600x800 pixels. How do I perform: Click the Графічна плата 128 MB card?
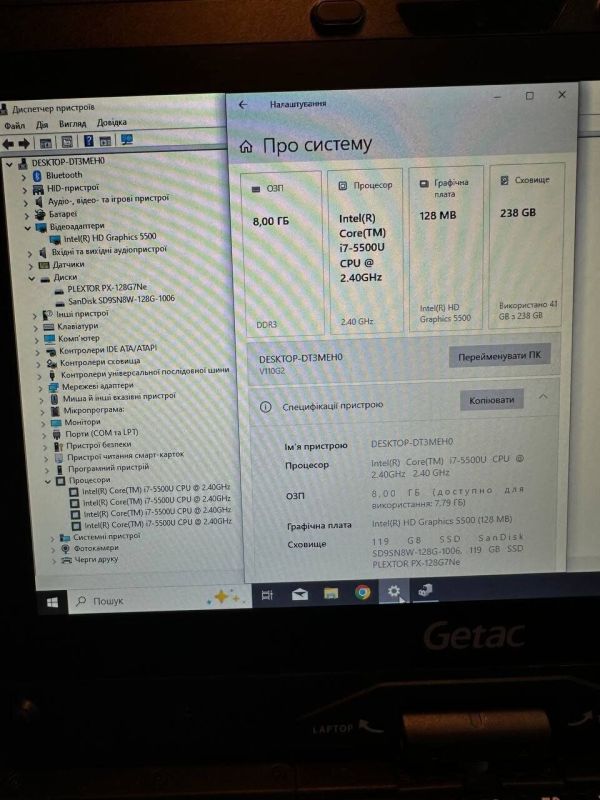pos(445,249)
